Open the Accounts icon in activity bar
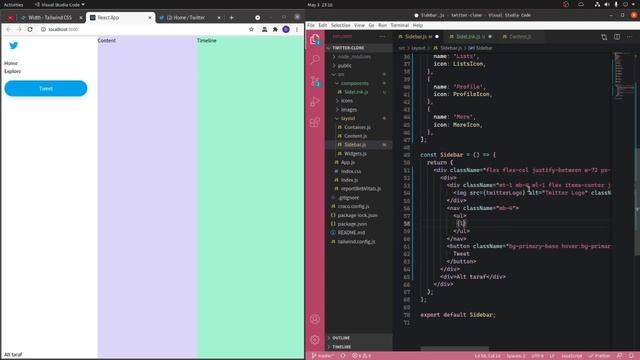The height and width of the screenshot is (360, 640). pyautogui.click(x=315, y=319)
